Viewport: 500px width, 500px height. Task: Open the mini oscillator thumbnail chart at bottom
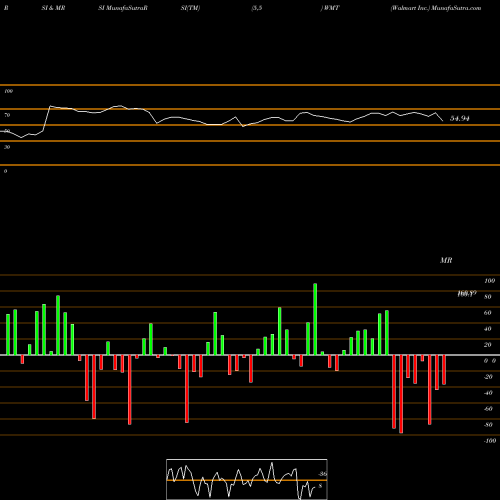click(x=247, y=479)
